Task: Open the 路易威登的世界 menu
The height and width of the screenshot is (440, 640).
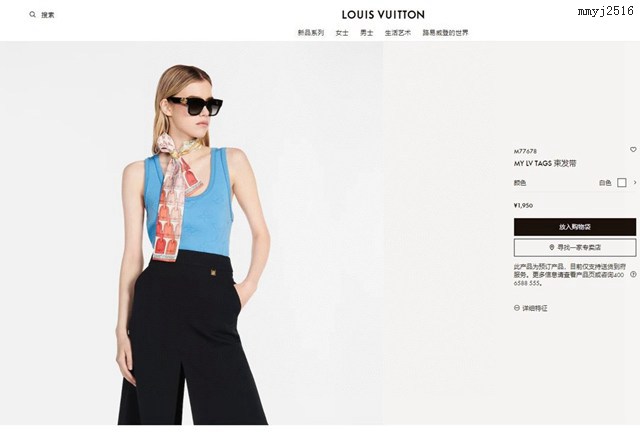Action: click(445, 33)
